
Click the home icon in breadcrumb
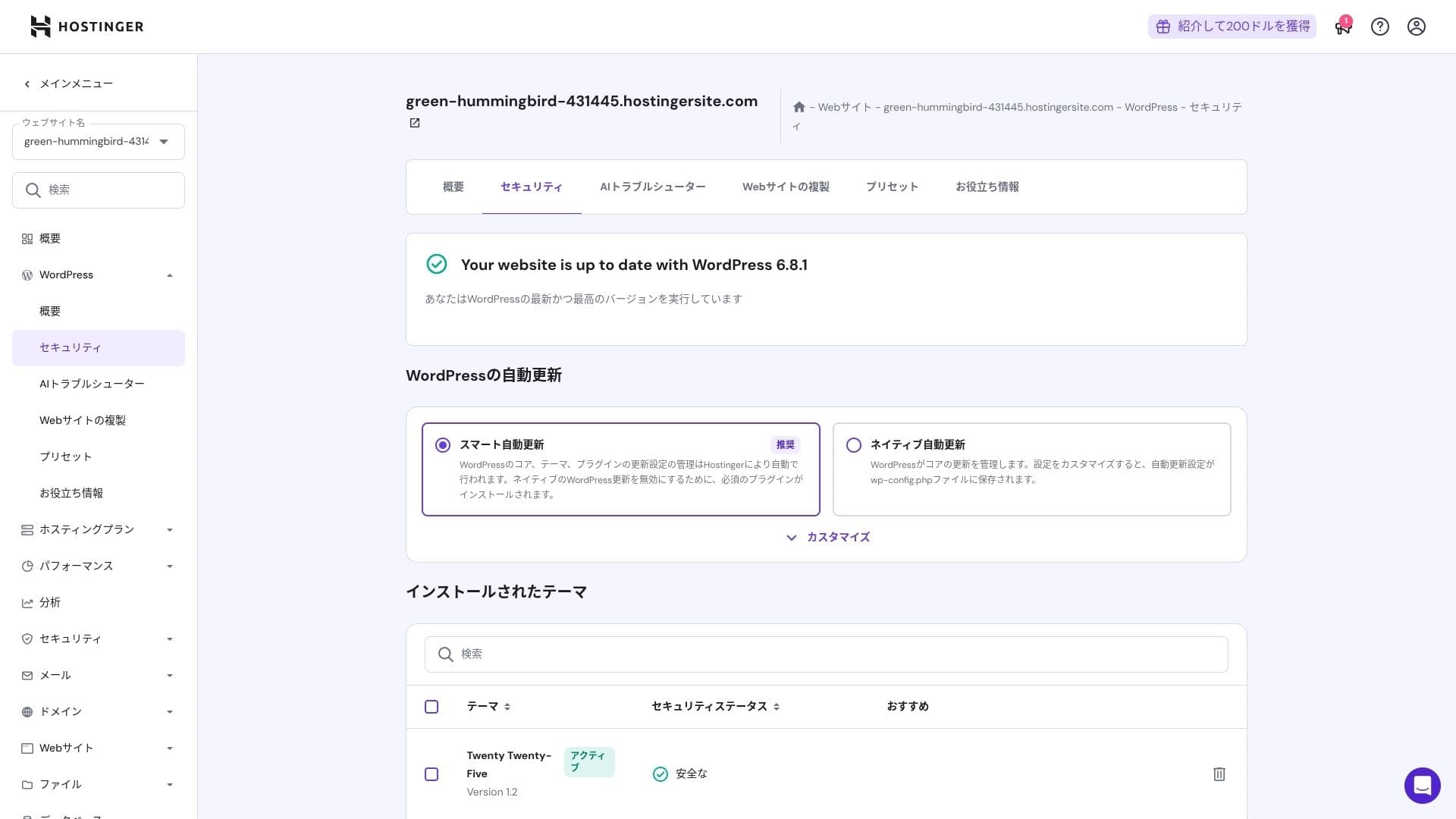pyautogui.click(x=799, y=107)
